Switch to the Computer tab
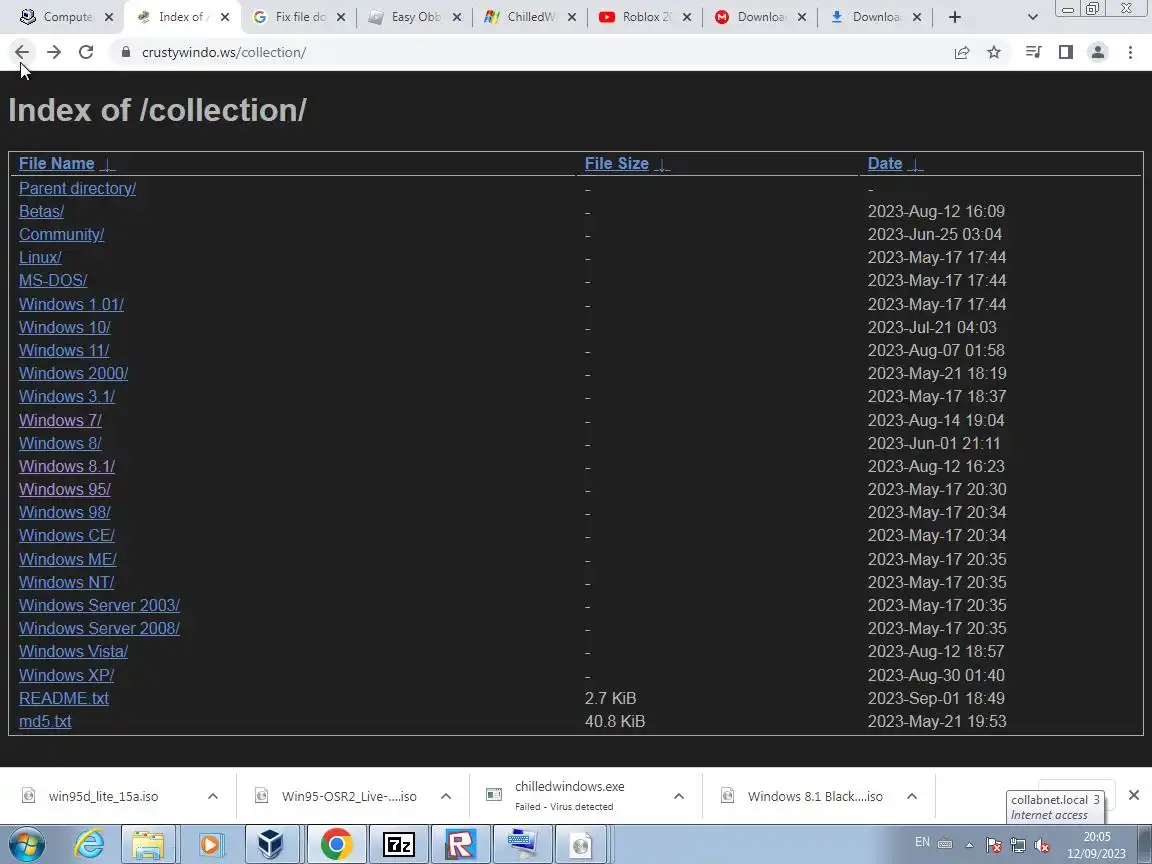1152x864 pixels. (67, 17)
